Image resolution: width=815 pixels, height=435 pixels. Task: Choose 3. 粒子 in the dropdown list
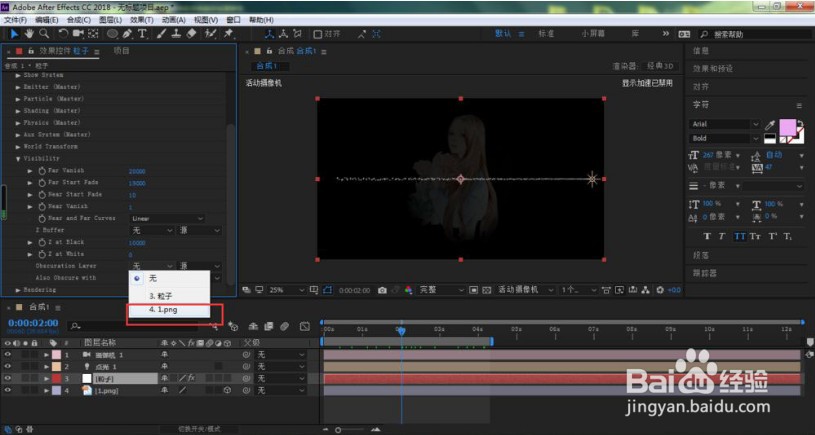[169, 296]
